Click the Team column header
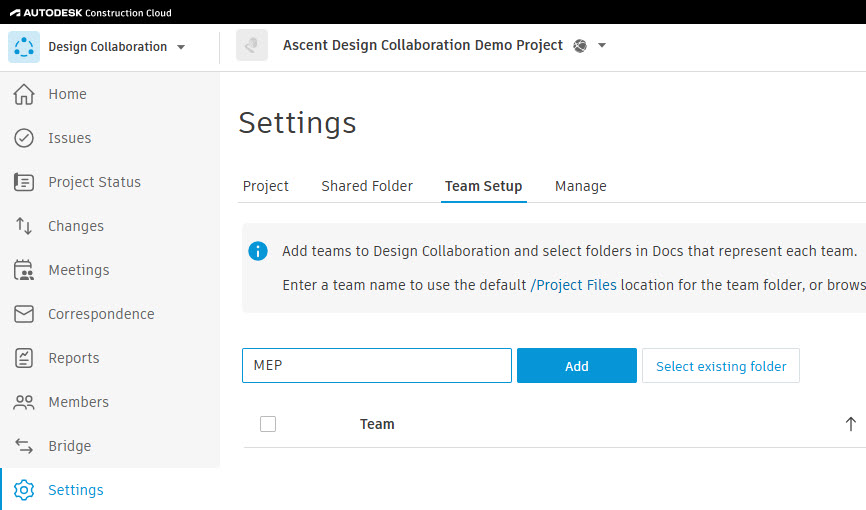The image size is (866, 510). pos(377,424)
